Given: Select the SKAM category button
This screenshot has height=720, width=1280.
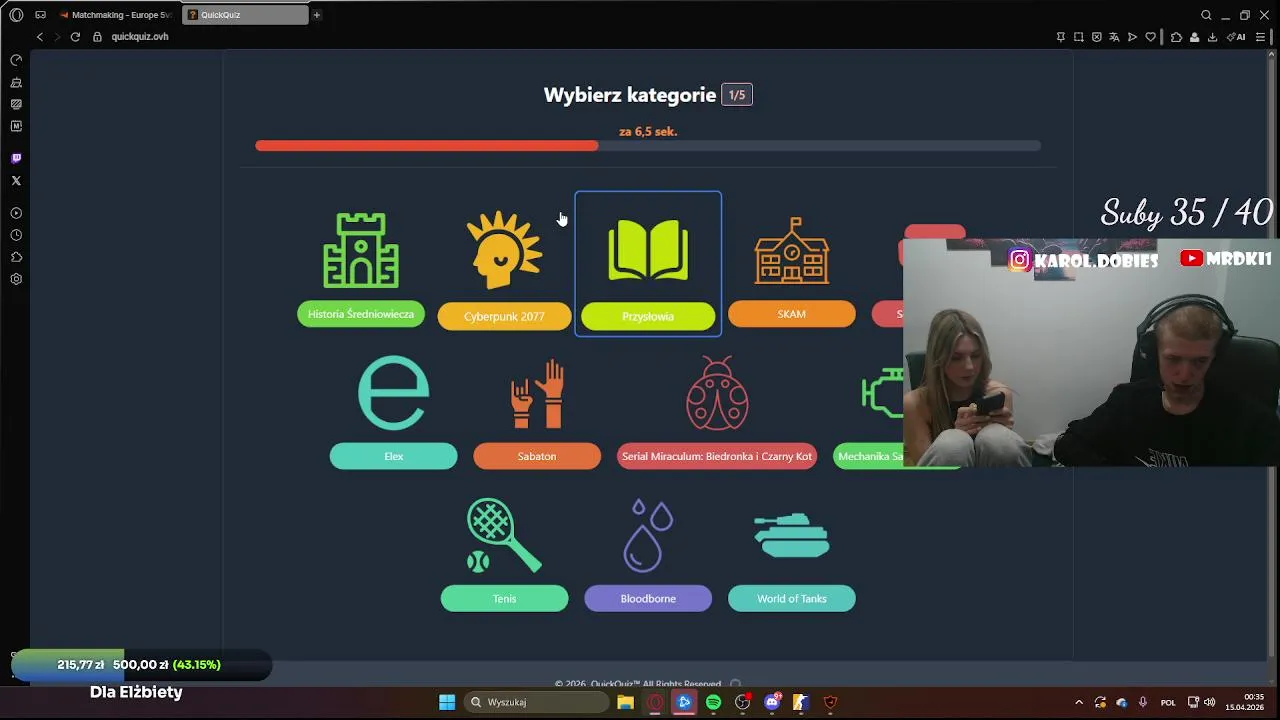Looking at the screenshot, I should click(x=791, y=314).
